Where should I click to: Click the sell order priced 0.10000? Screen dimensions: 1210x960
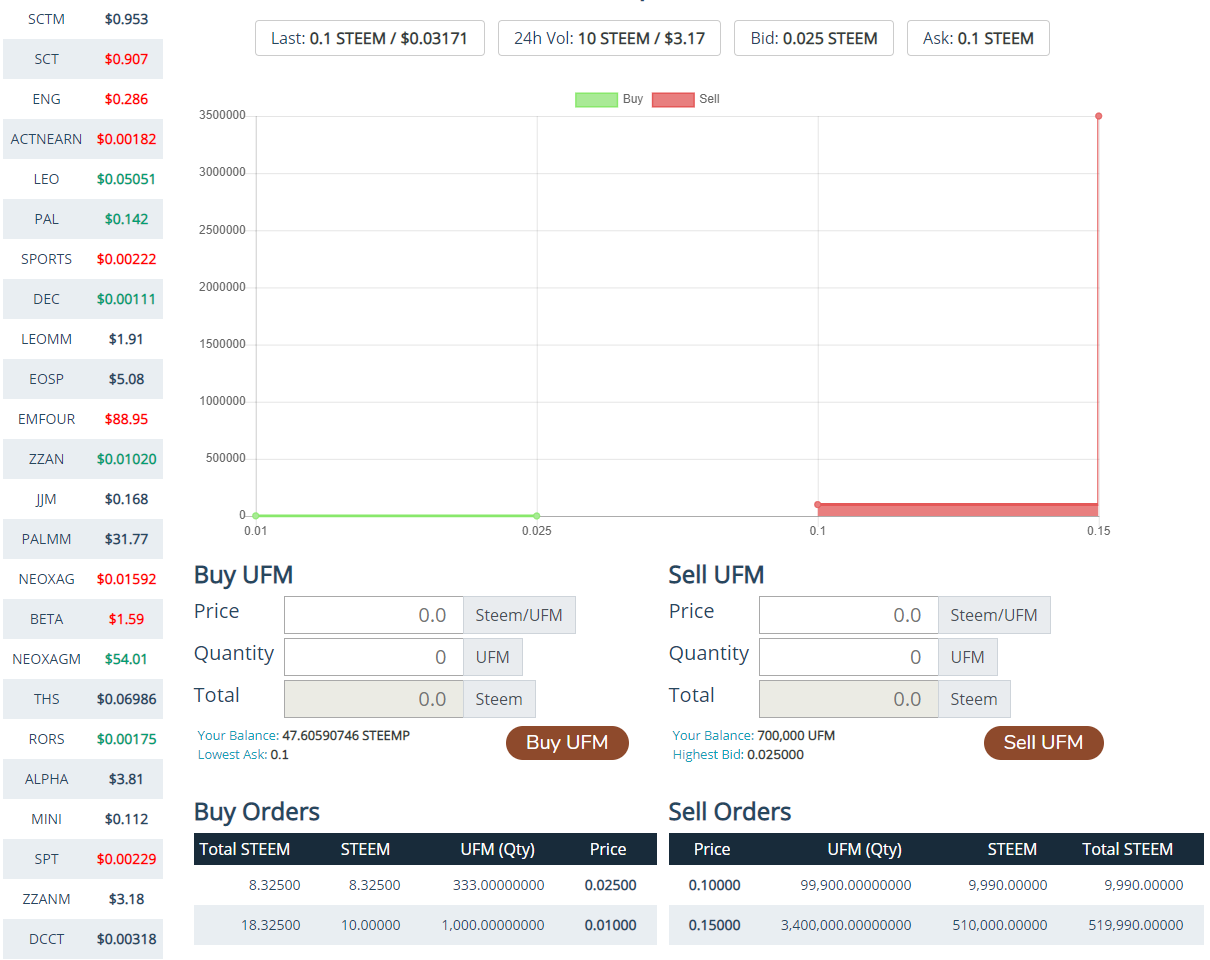click(936, 885)
